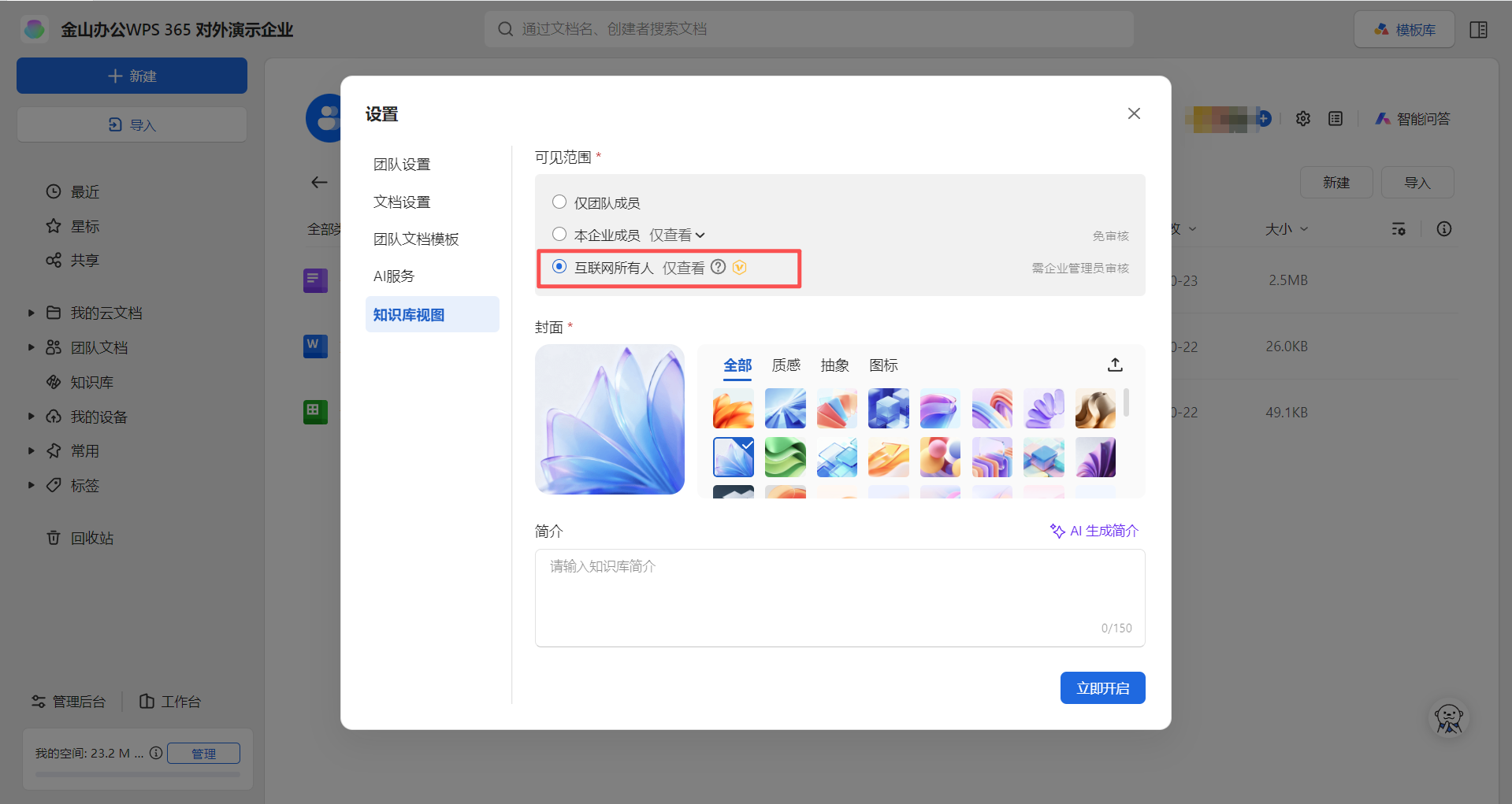Click the 新建 button above the file list
The width and height of the screenshot is (1512, 804).
[1336, 183]
